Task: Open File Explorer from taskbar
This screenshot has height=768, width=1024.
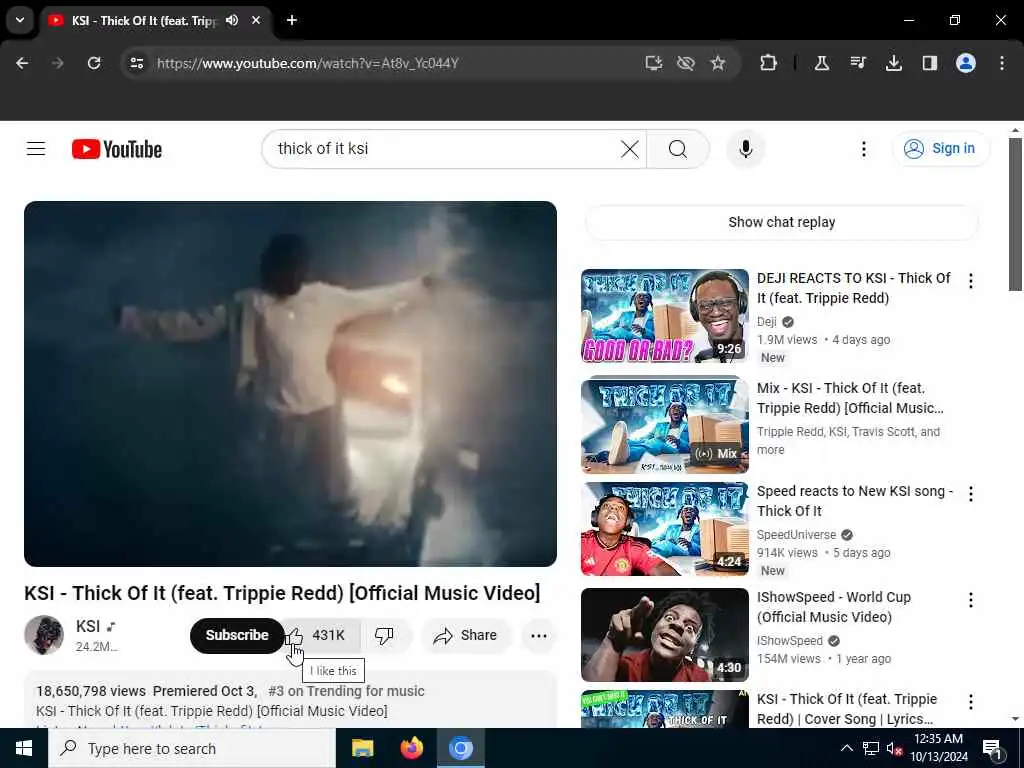Action: pyautogui.click(x=362, y=748)
